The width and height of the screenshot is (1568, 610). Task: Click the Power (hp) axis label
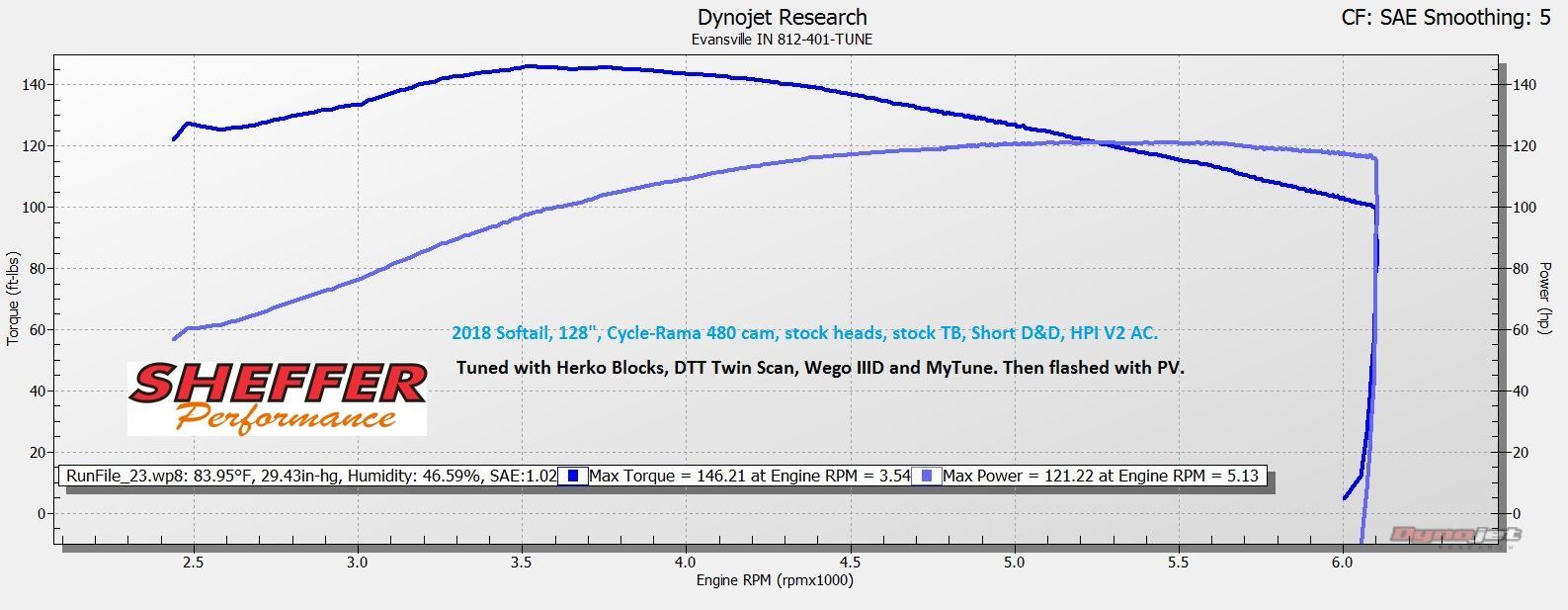coord(1546,298)
